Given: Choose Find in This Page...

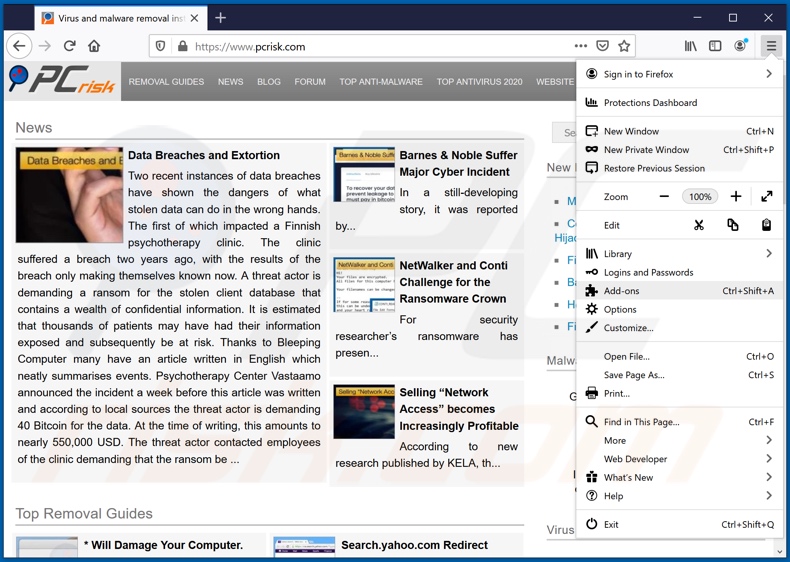Looking at the screenshot, I should [x=679, y=422].
